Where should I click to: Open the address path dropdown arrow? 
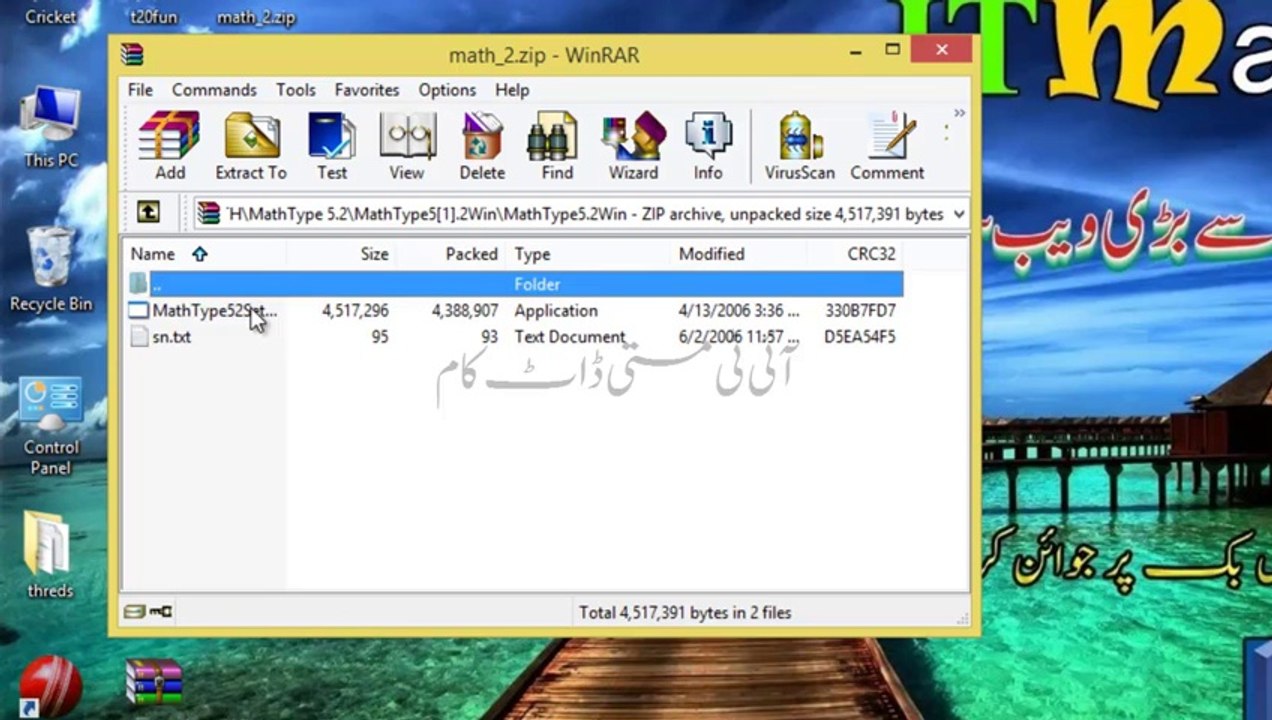coord(959,214)
